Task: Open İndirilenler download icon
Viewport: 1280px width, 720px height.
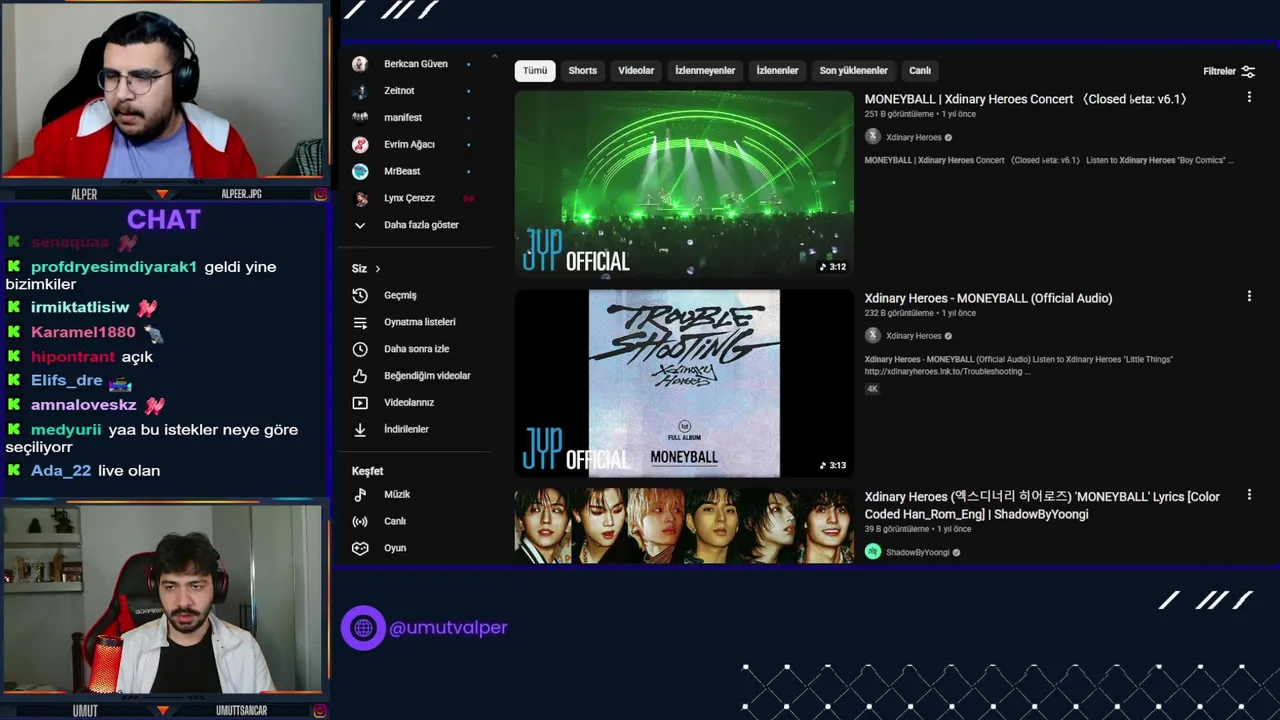Action: [360, 429]
